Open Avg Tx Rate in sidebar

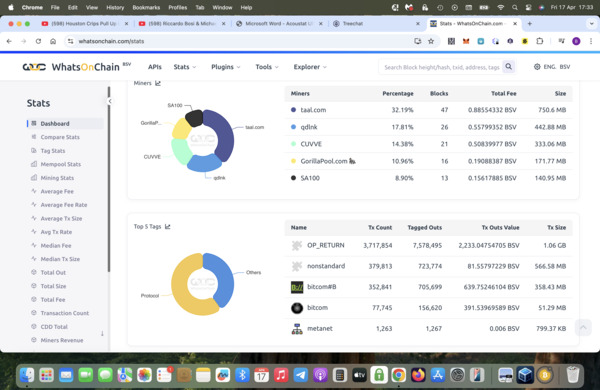[x=56, y=232]
